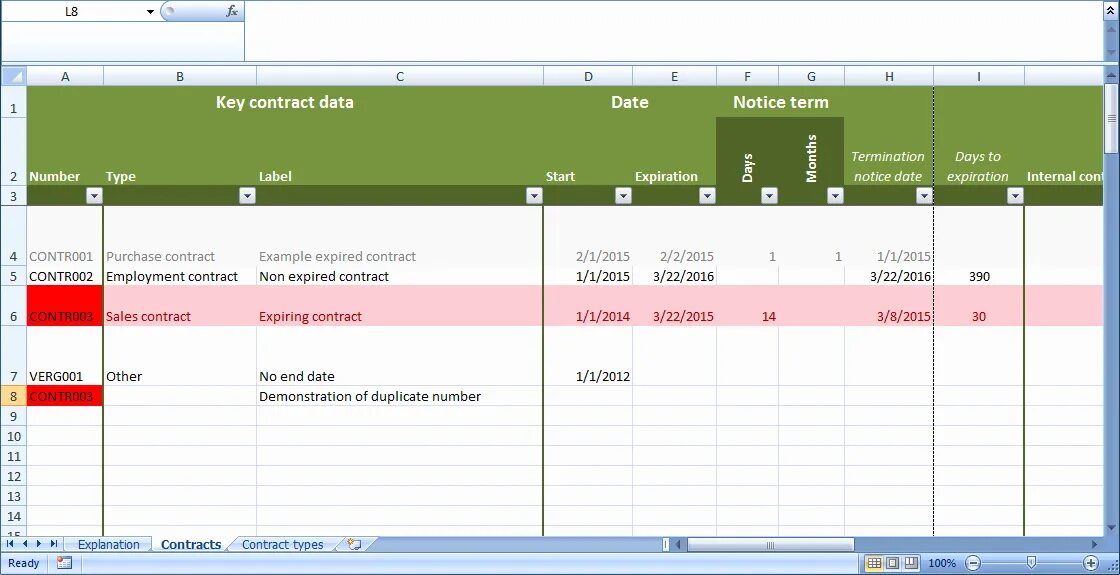Select row 8 header

click(x=14, y=396)
